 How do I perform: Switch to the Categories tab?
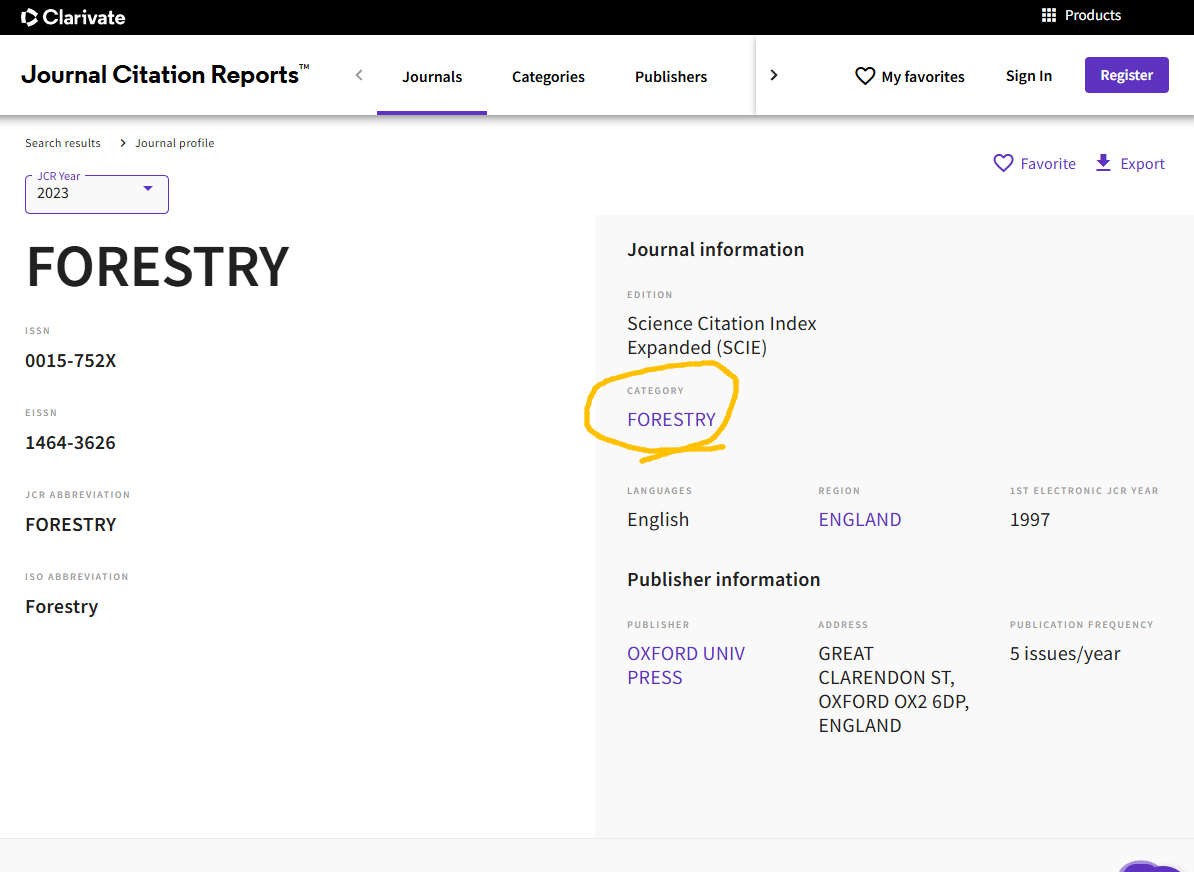click(548, 76)
